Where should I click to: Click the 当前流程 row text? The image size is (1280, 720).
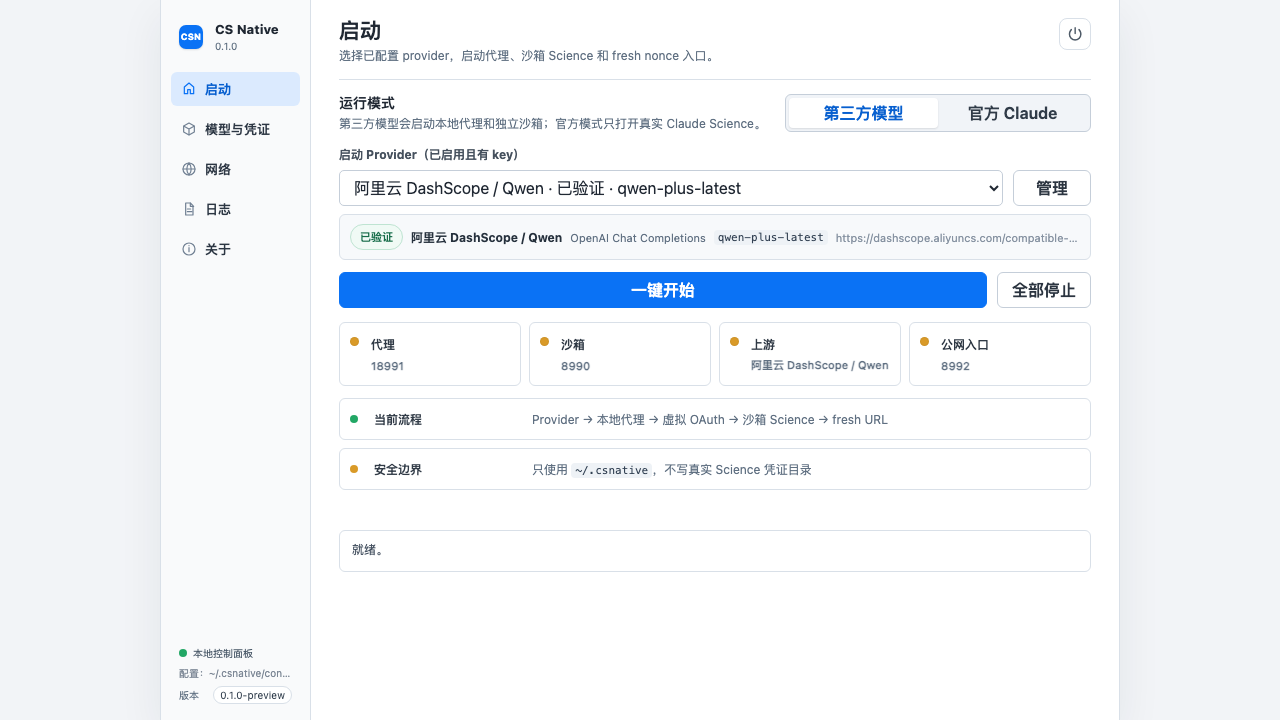710,420
